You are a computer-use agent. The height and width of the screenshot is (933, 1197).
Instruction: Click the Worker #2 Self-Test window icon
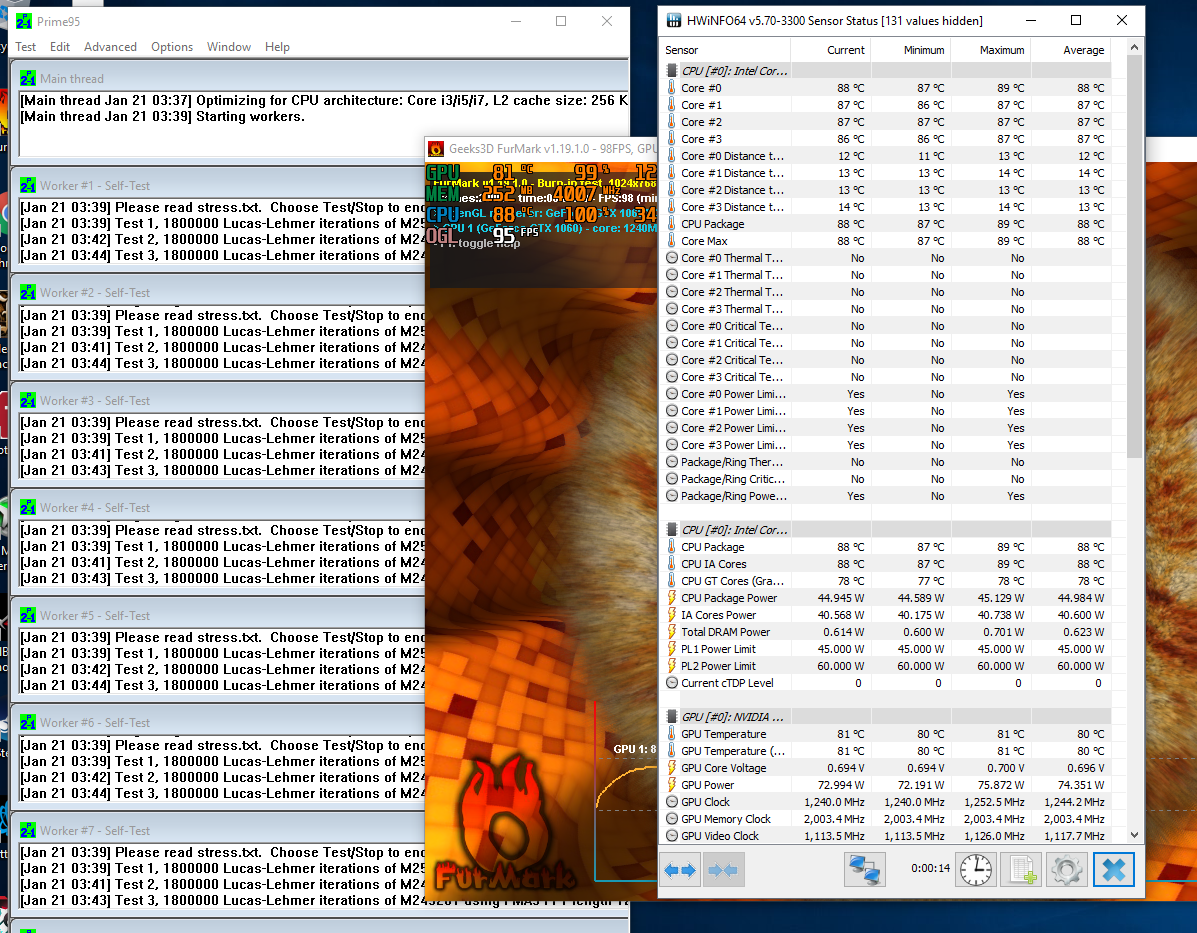click(28, 292)
